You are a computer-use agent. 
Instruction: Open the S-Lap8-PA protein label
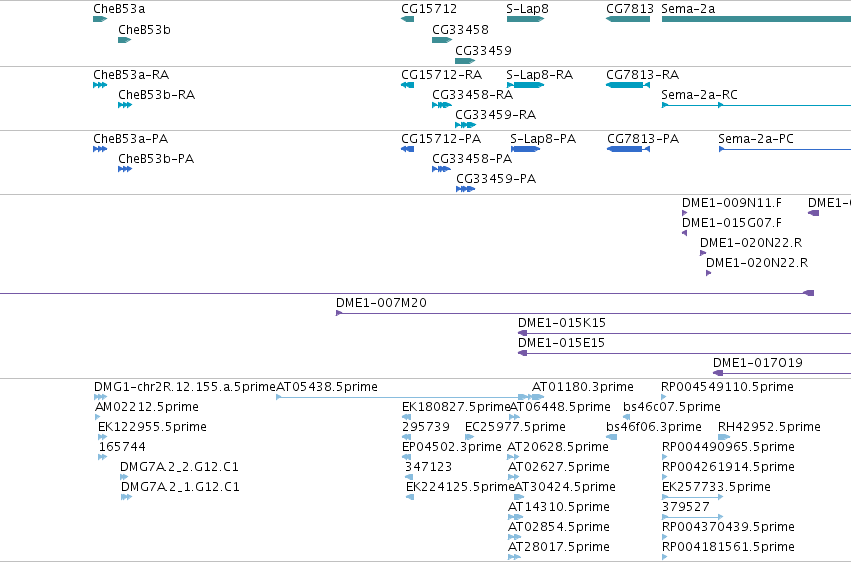[x=543, y=139]
